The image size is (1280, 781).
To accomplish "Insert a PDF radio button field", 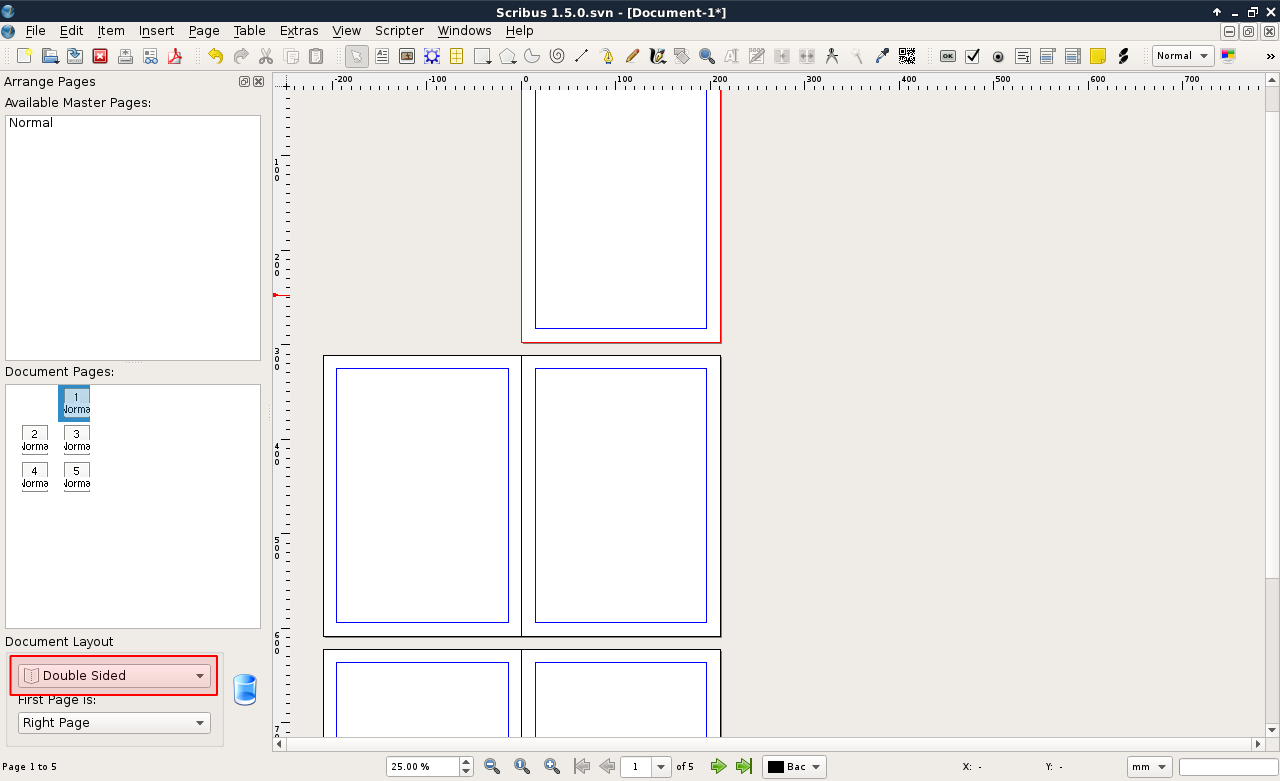I will (x=997, y=56).
